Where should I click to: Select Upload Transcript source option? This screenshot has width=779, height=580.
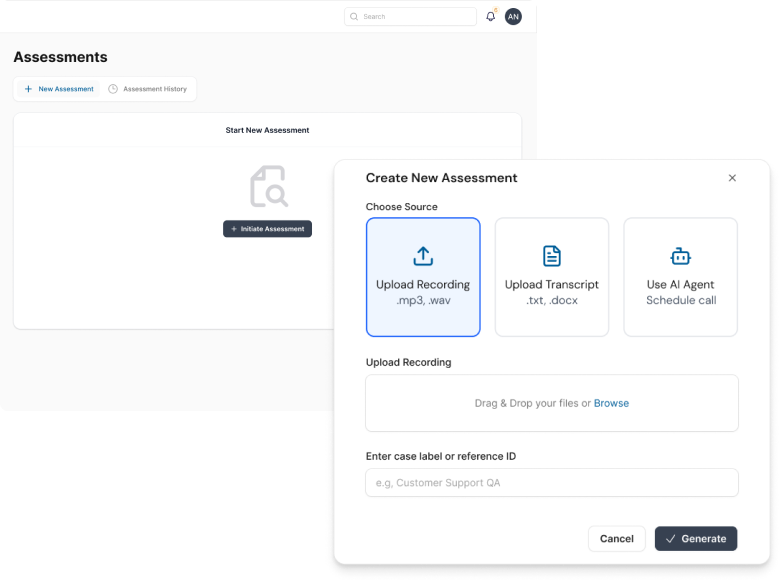(552, 277)
